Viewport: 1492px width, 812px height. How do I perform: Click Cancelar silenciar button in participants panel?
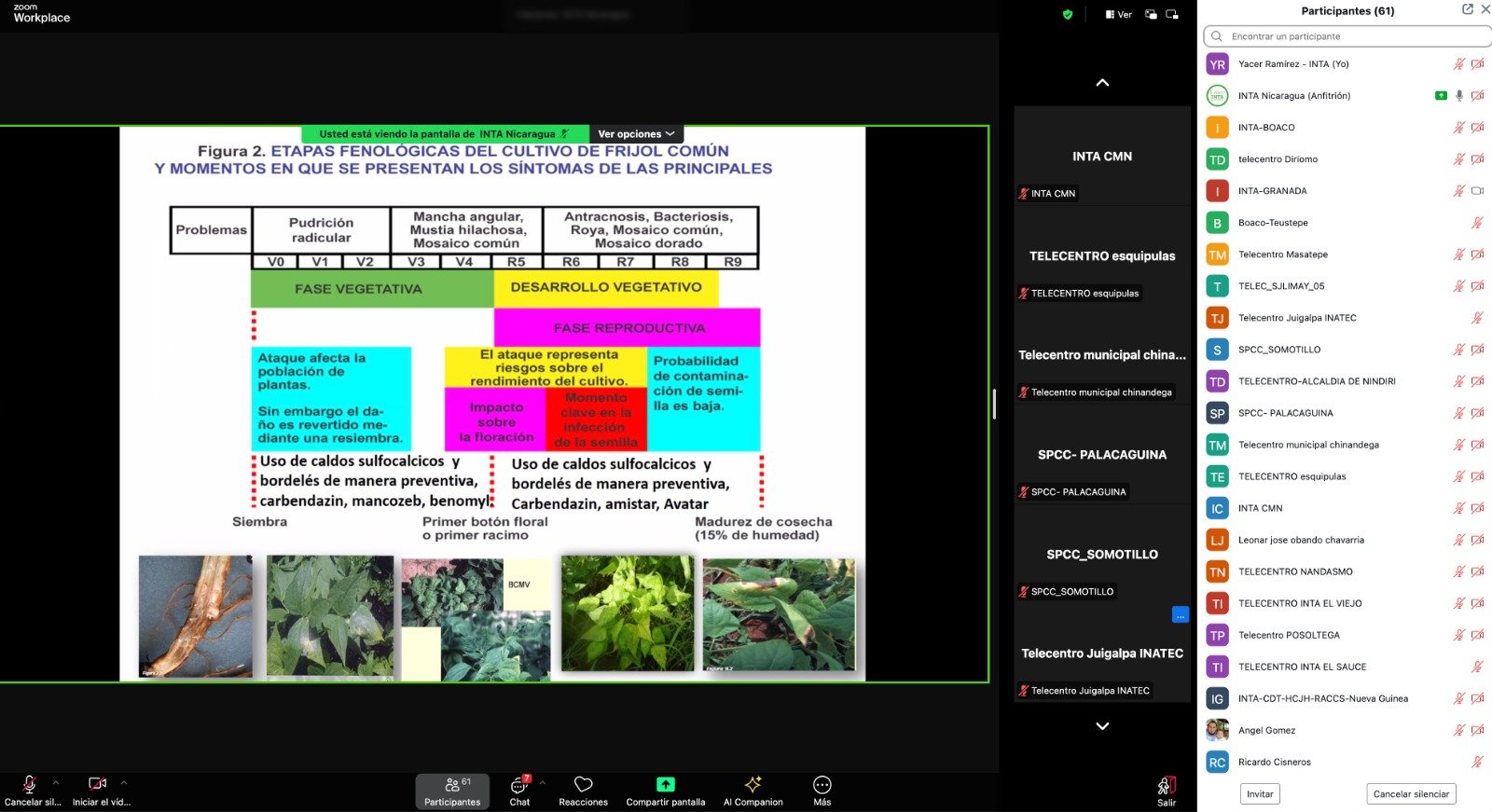tap(1411, 794)
